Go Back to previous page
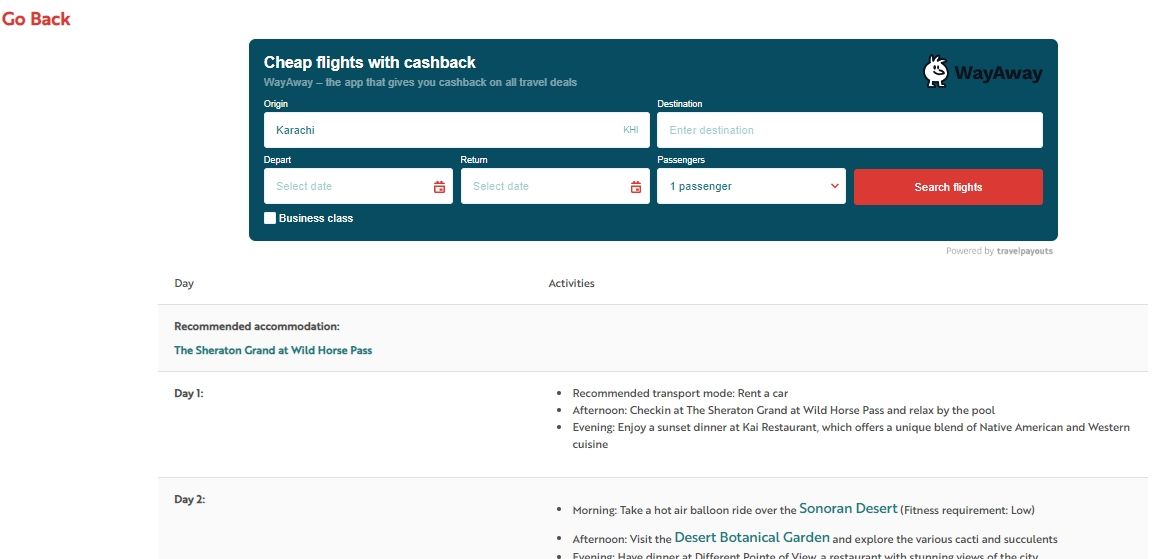The image size is (1162, 559). click(36, 19)
